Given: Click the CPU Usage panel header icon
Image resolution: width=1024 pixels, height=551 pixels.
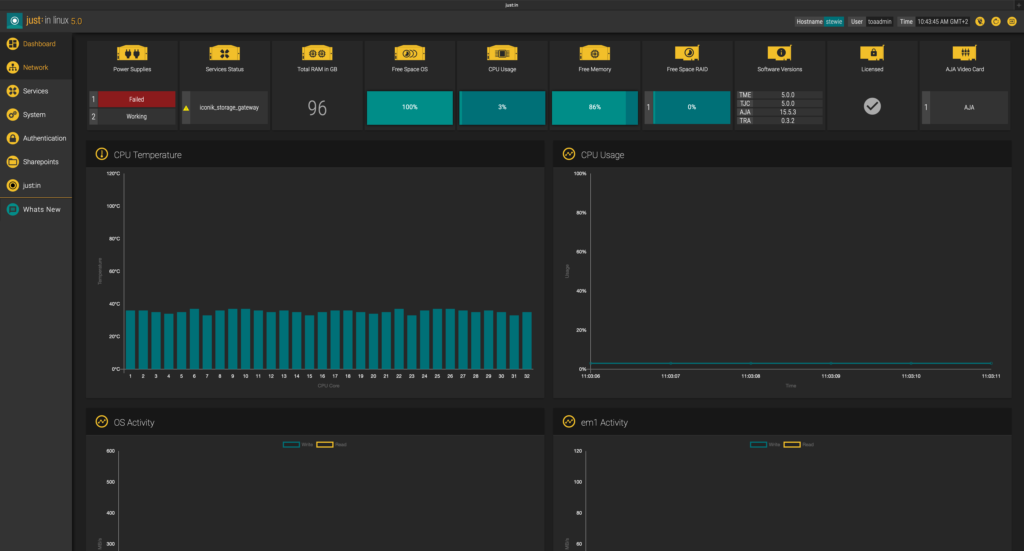Looking at the screenshot, I should tap(569, 154).
